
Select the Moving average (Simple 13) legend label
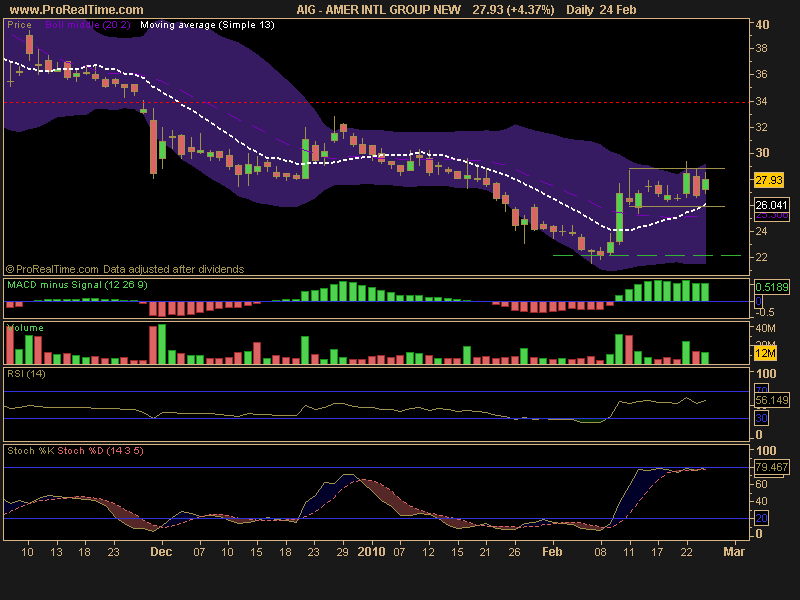tap(207, 24)
